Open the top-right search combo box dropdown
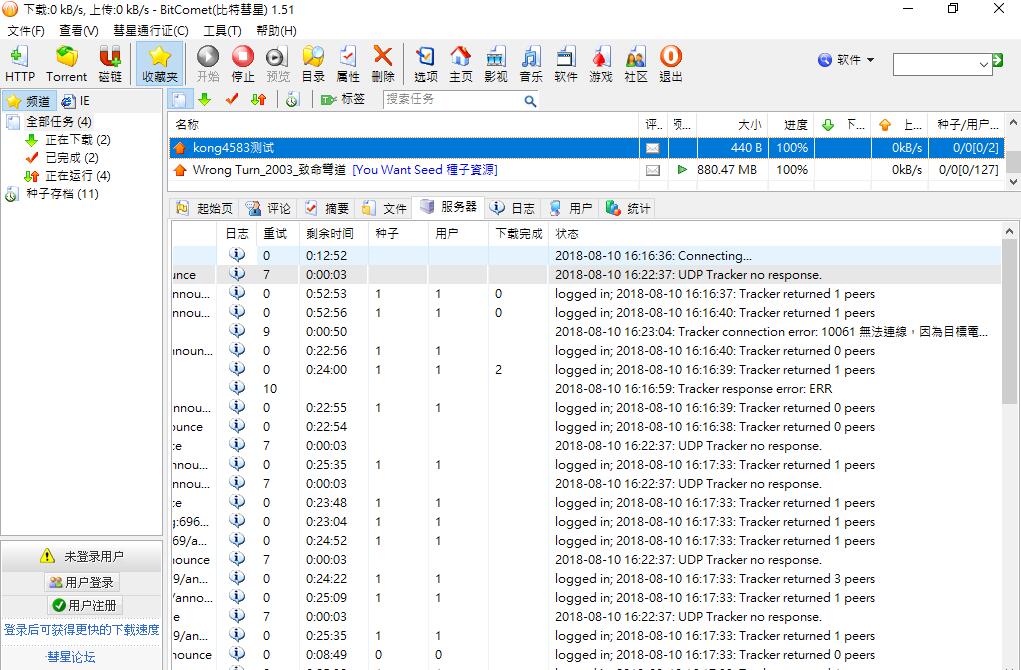This screenshot has width=1021, height=670. coord(983,64)
